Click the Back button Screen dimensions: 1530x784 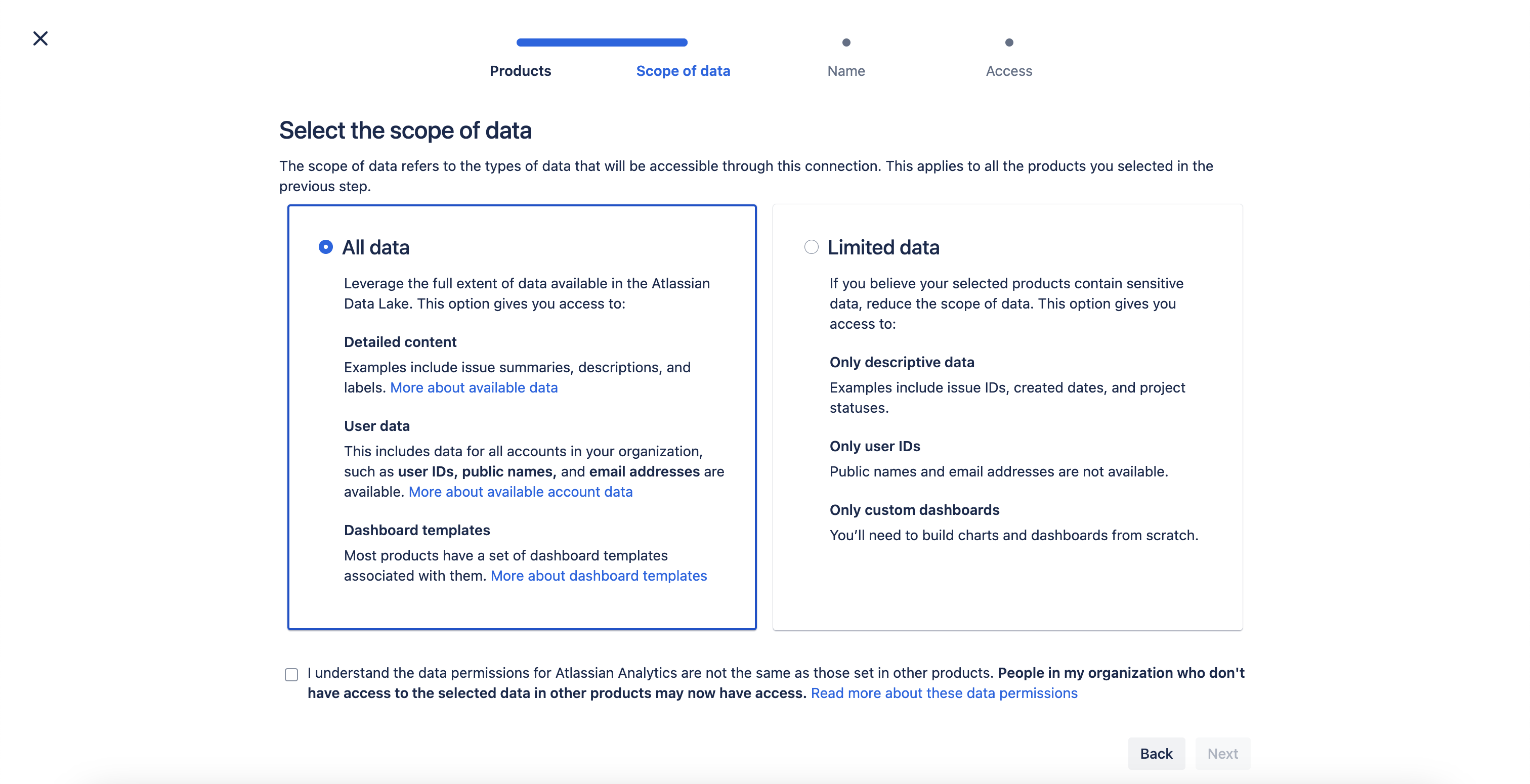[1156, 753]
